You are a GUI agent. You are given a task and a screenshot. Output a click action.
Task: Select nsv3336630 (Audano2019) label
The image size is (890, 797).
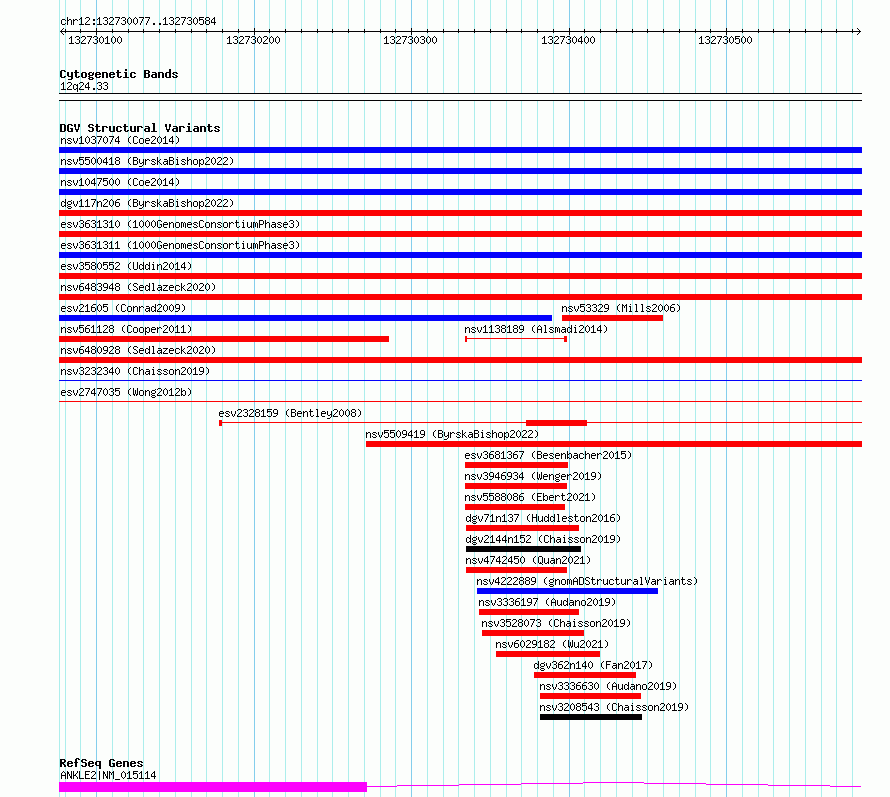pyautogui.click(x=608, y=686)
